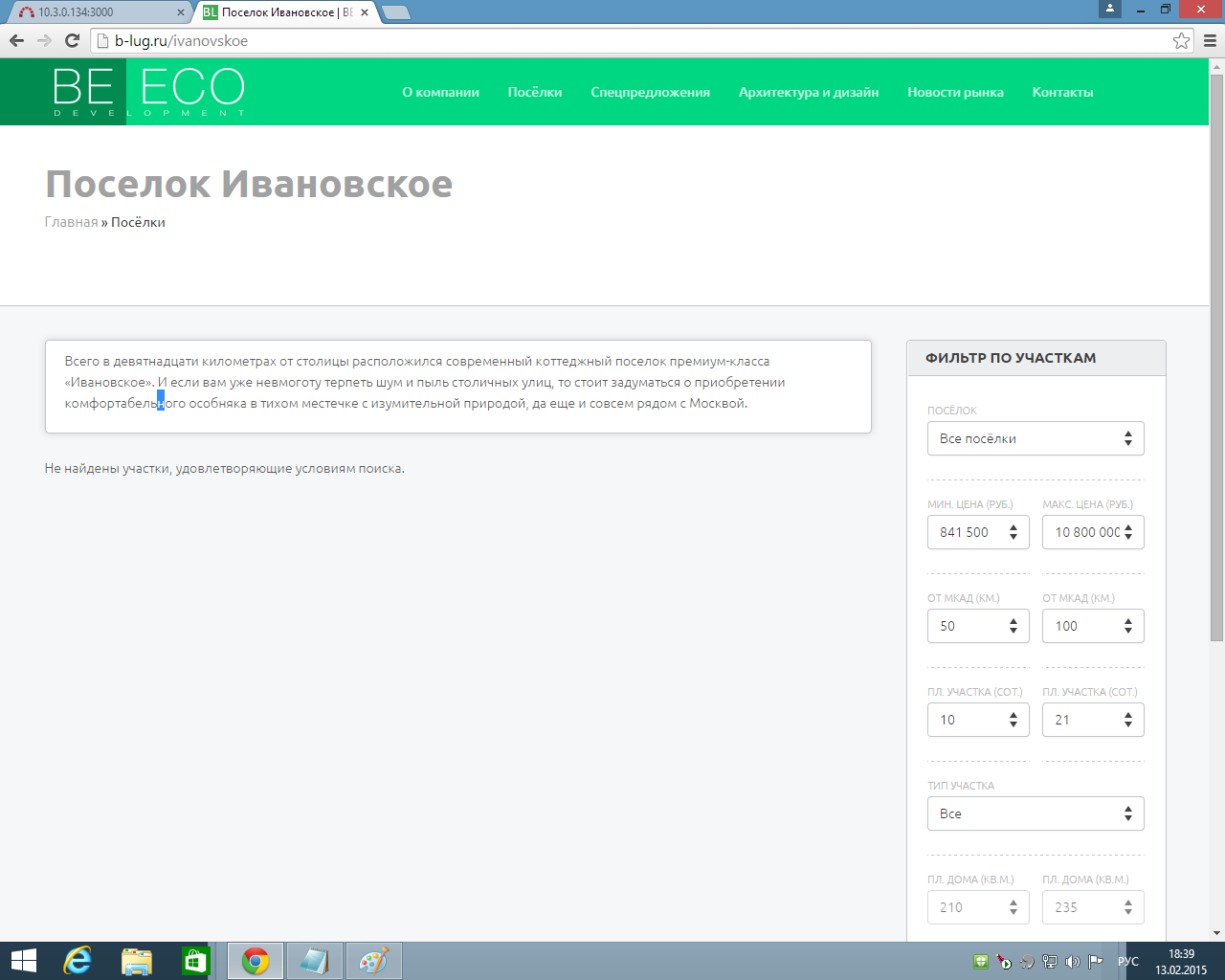Open Chrome hamburger menu
Image resolution: width=1225 pixels, height=980 pixels.
click(1209, 40)
